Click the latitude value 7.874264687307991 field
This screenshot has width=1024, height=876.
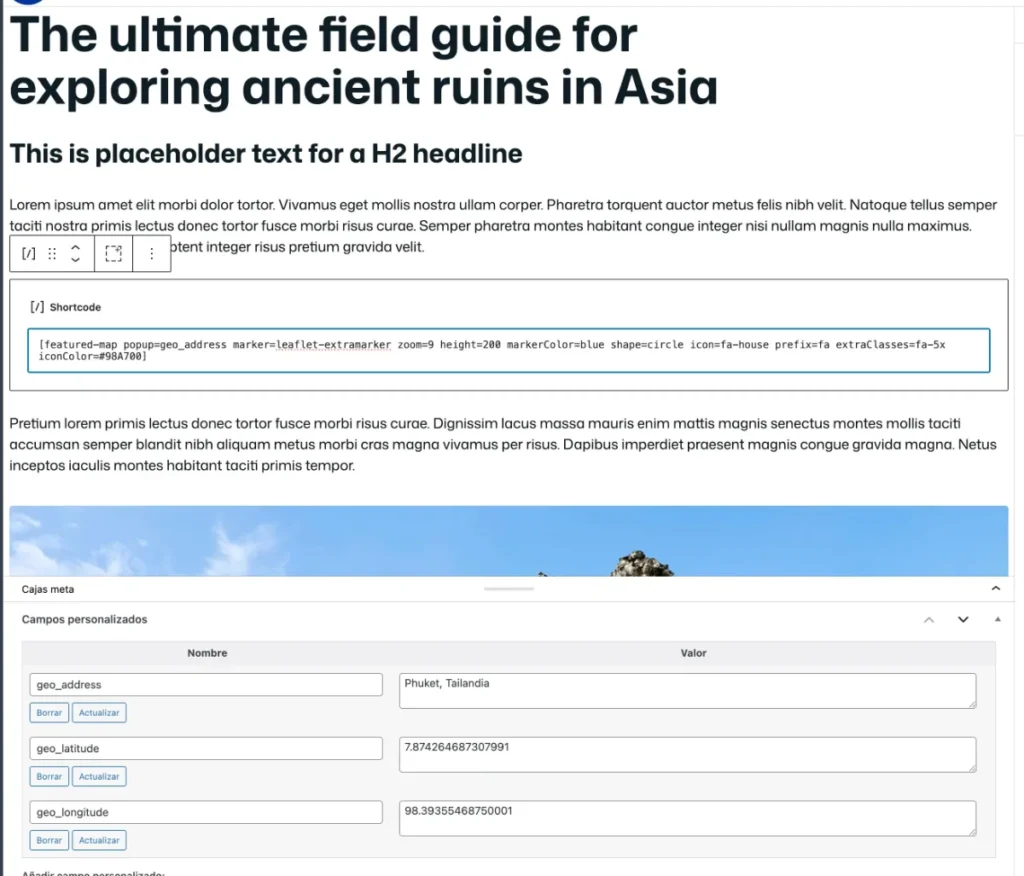click(x=688, y=755)
